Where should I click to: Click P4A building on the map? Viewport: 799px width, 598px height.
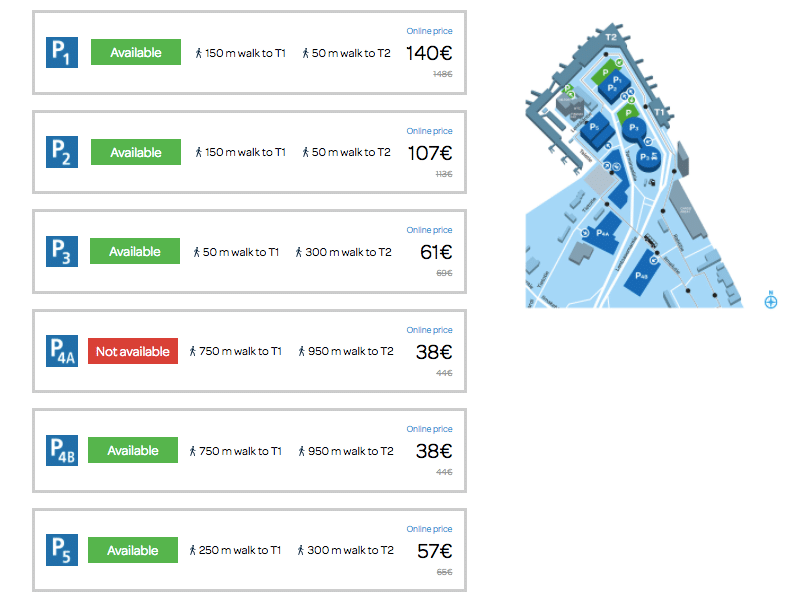(x=604, y=234)
